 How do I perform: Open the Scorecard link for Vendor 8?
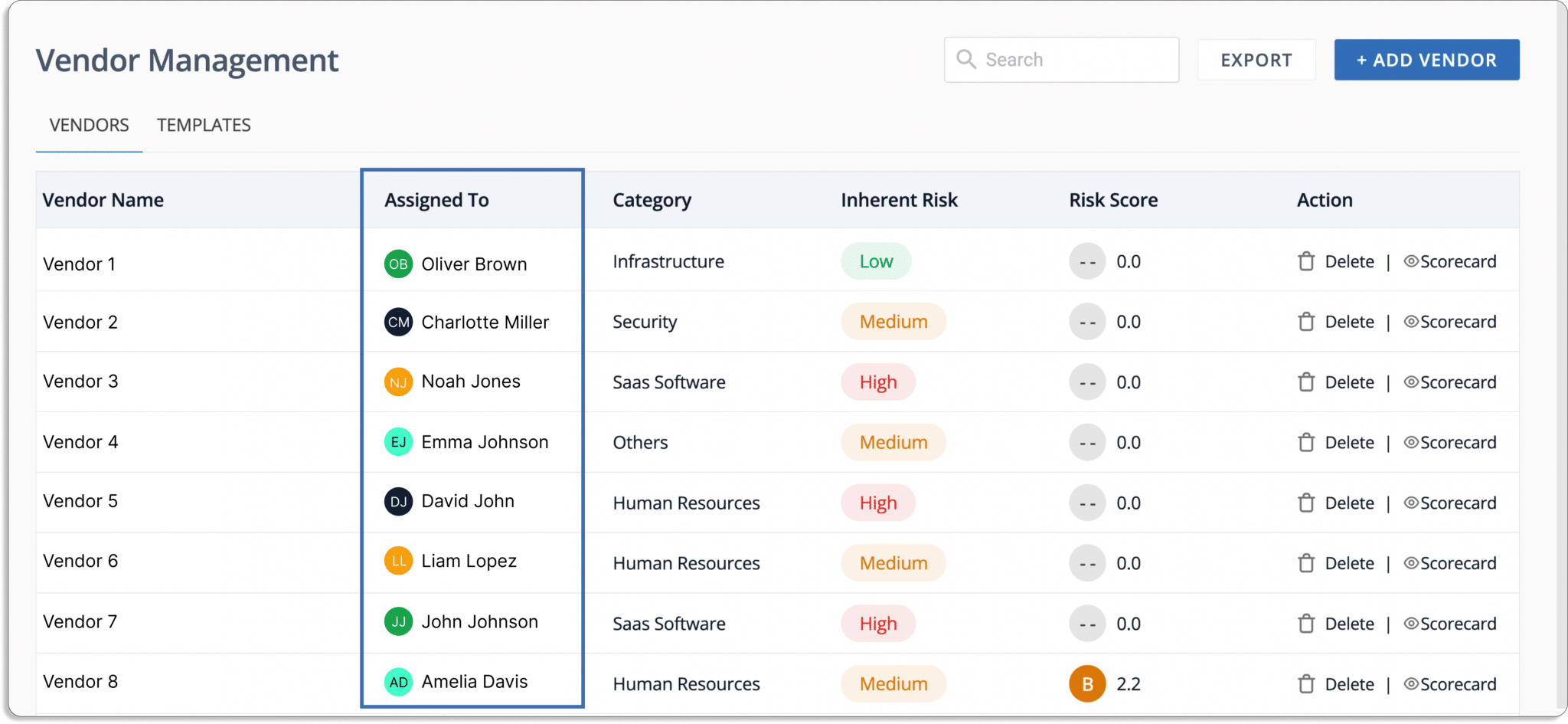(1450, 684)
